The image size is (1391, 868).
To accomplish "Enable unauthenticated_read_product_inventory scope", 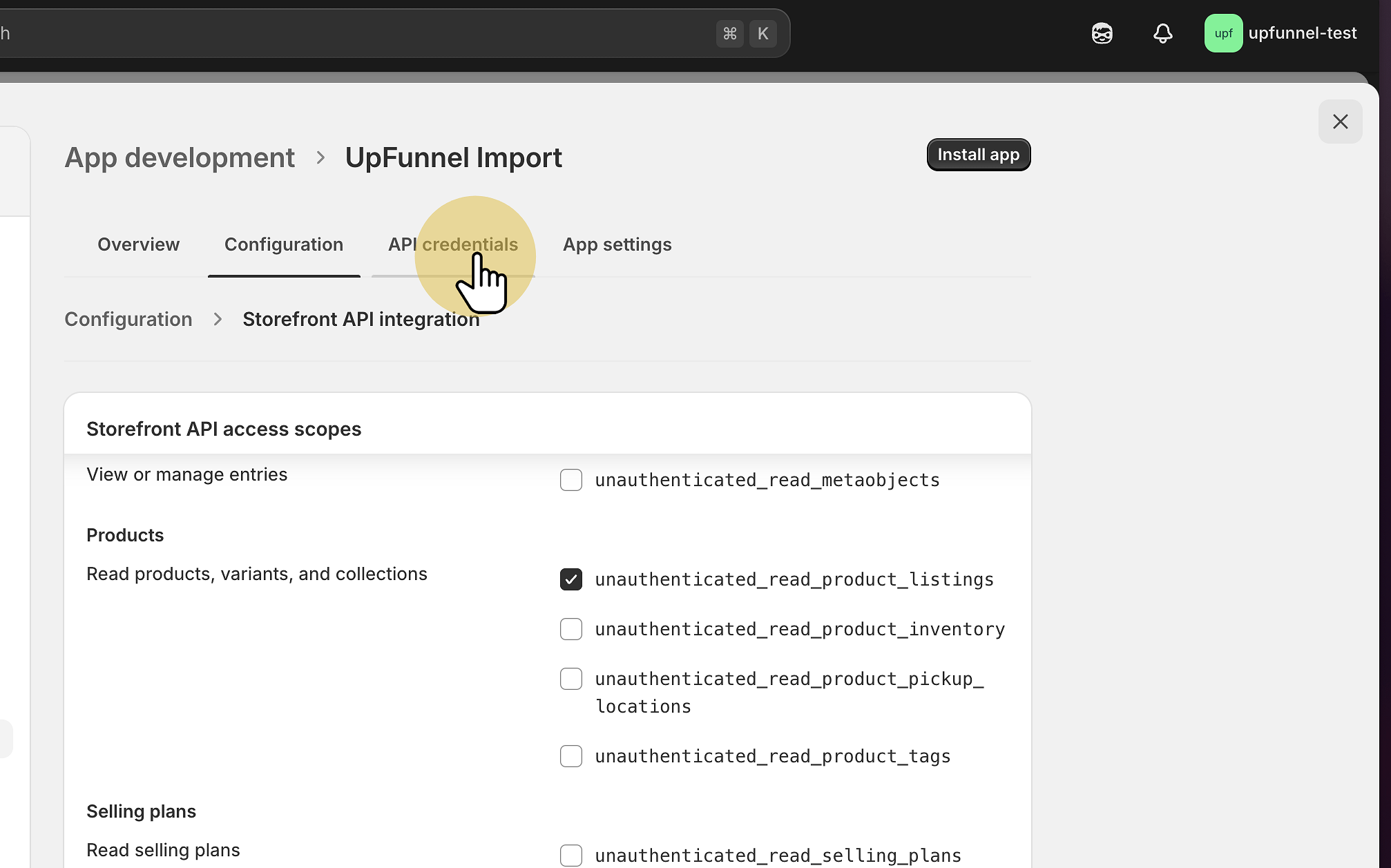I will click(x=570, y=629).
